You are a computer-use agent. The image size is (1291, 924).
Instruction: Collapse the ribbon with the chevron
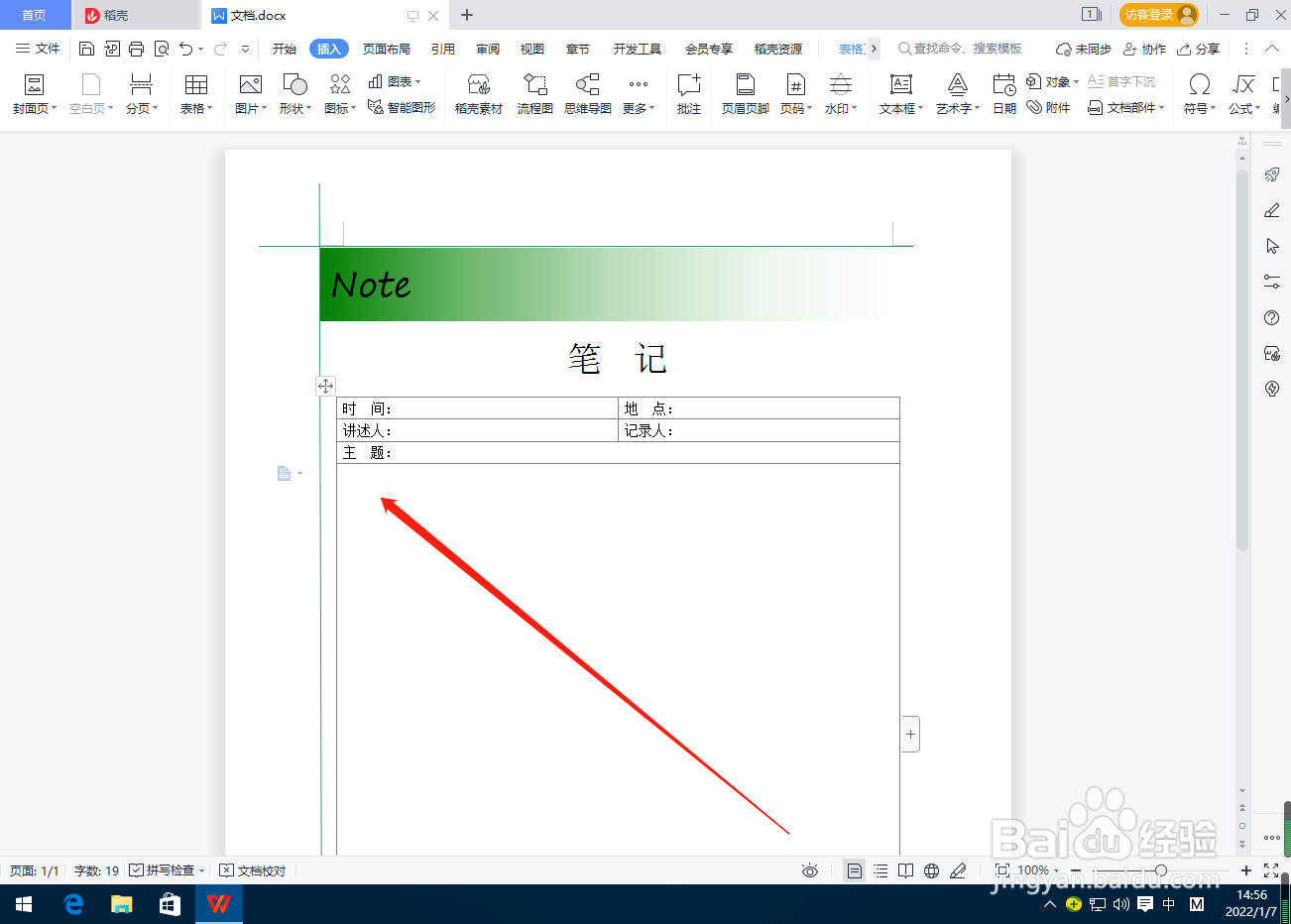pos(1272,49)
